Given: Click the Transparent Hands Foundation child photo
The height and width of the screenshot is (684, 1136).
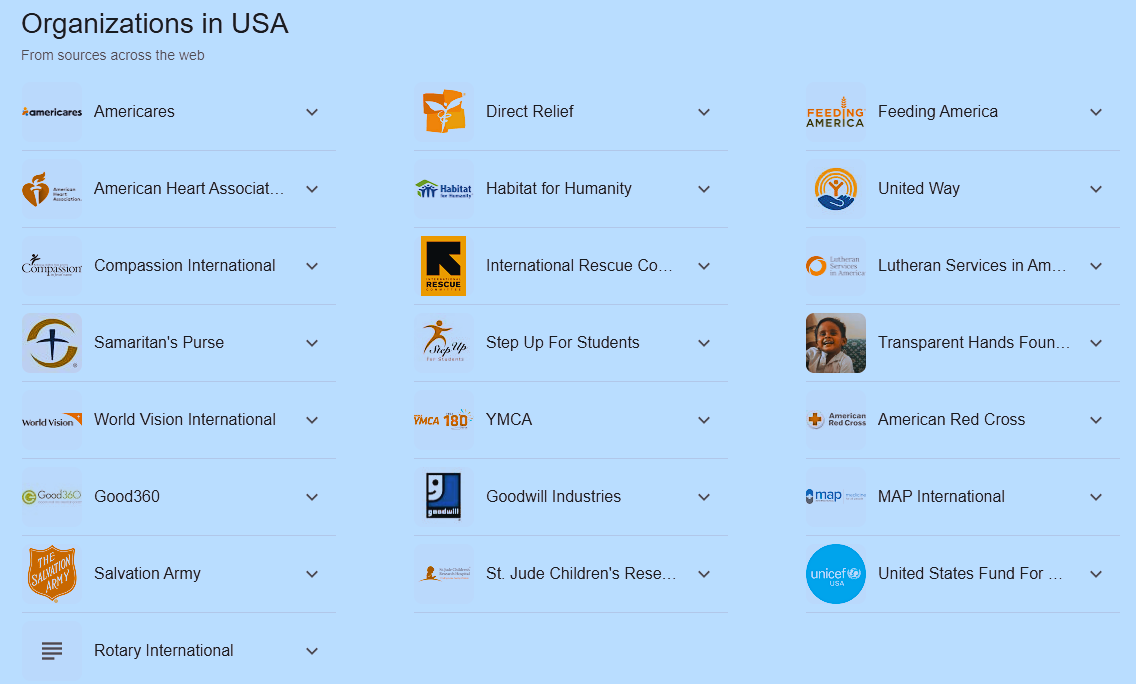Looking at the screenshot, I should pyautogui.click(x=836, y=343).
